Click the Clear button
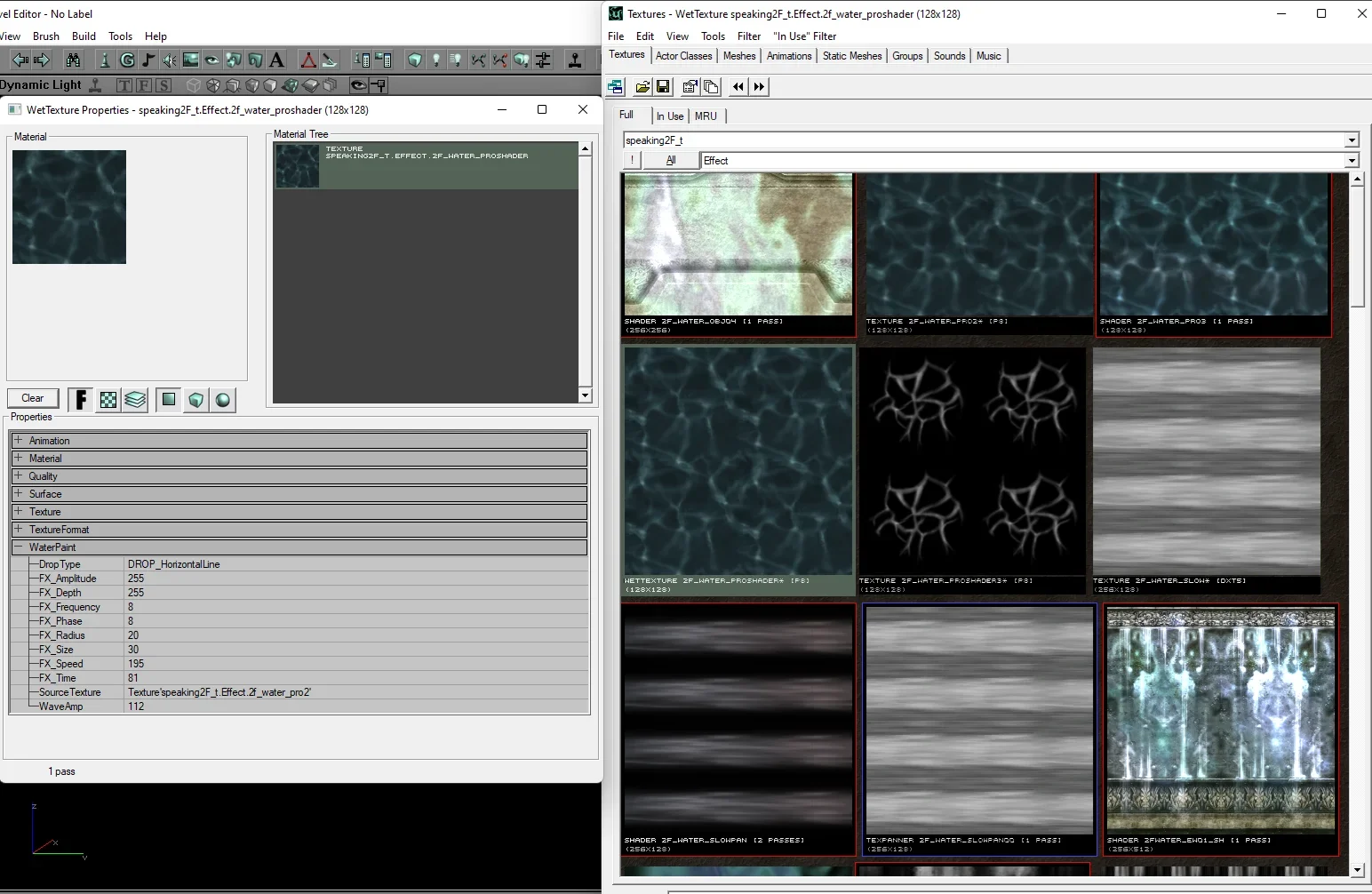Image resolution: width=1372 pixels, height=894 pixels. [33, 398]
